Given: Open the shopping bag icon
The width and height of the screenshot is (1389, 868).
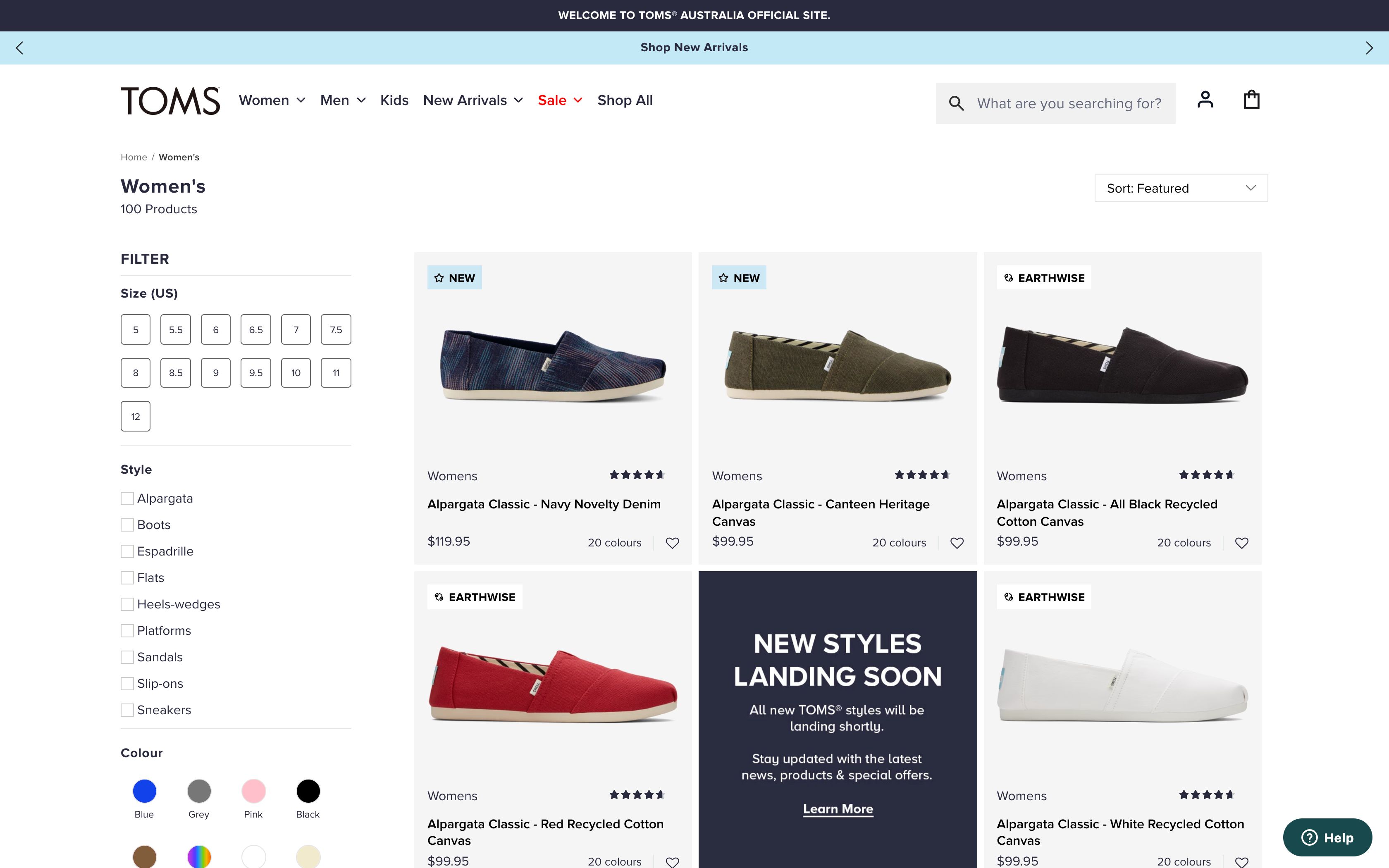Looking at the screenshot, I should 1251,100.
